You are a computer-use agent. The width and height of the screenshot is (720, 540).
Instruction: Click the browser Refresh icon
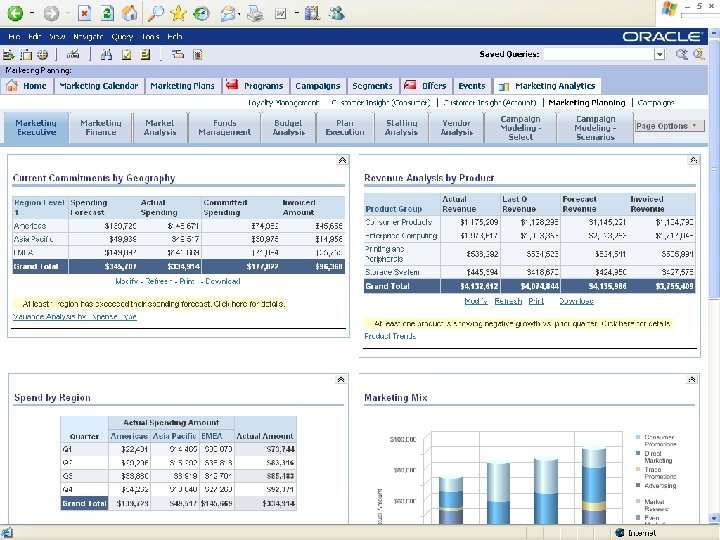[106, 13]
